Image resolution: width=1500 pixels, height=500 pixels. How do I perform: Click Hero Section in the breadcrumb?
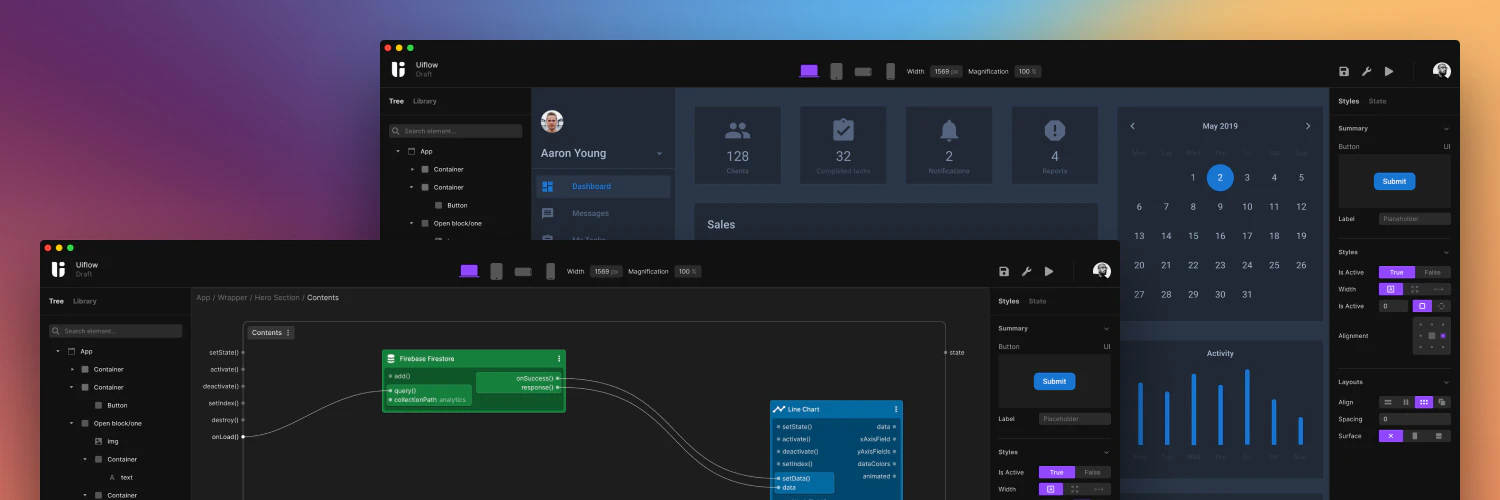[275, 297]
